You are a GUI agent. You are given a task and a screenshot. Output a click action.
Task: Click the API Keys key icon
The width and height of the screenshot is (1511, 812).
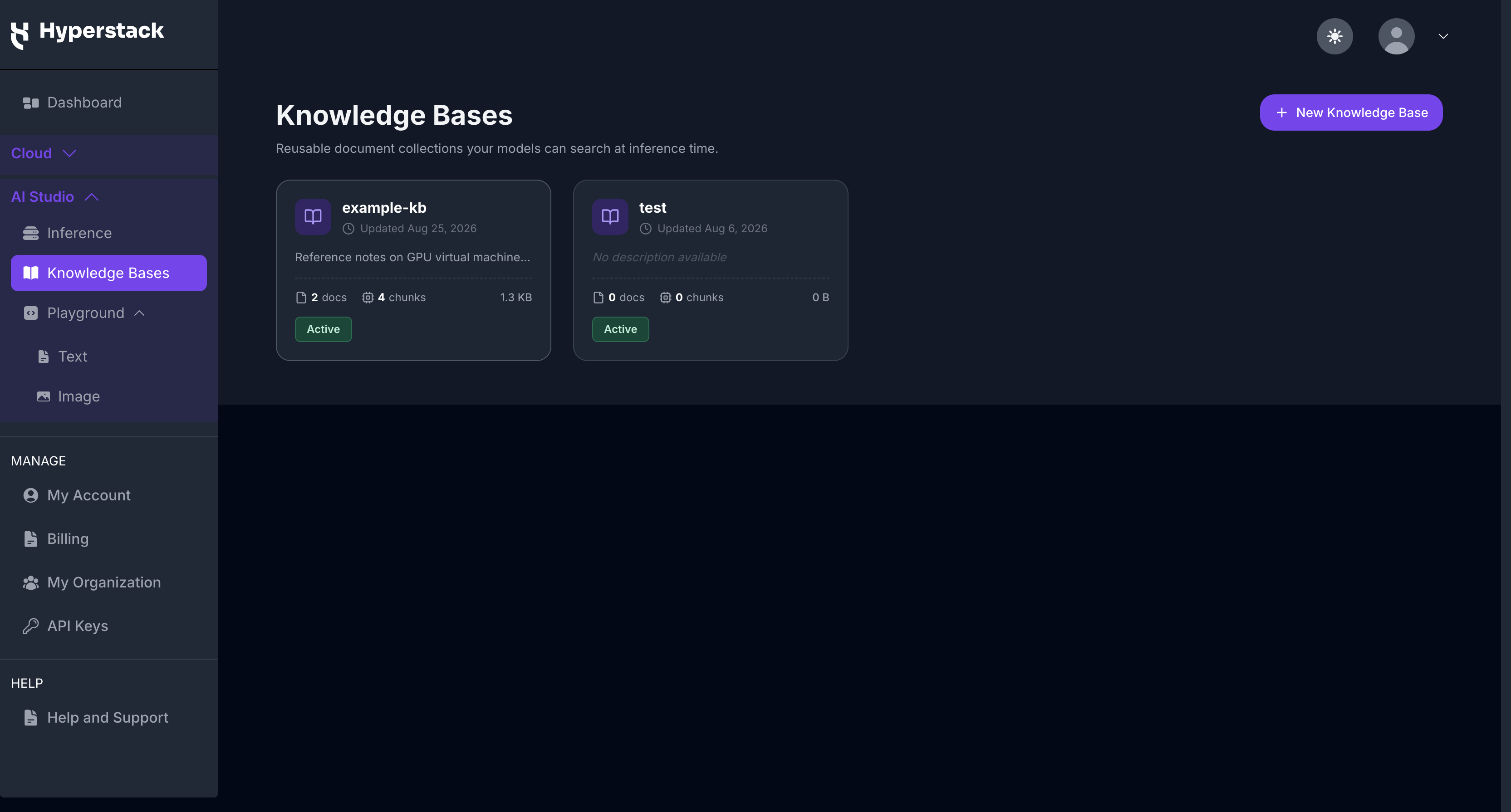30,626
